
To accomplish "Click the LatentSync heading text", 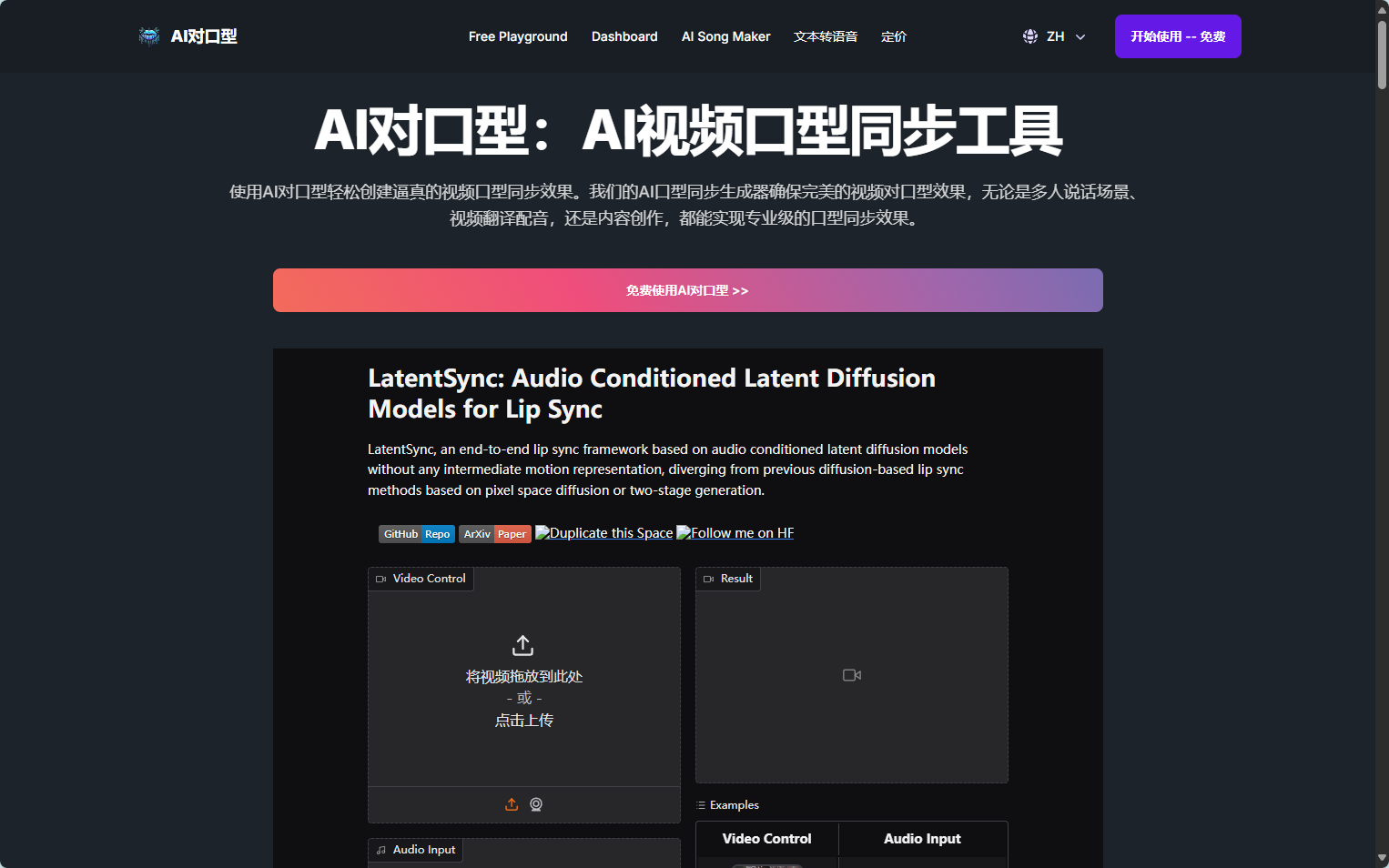I will coord(652,393).
